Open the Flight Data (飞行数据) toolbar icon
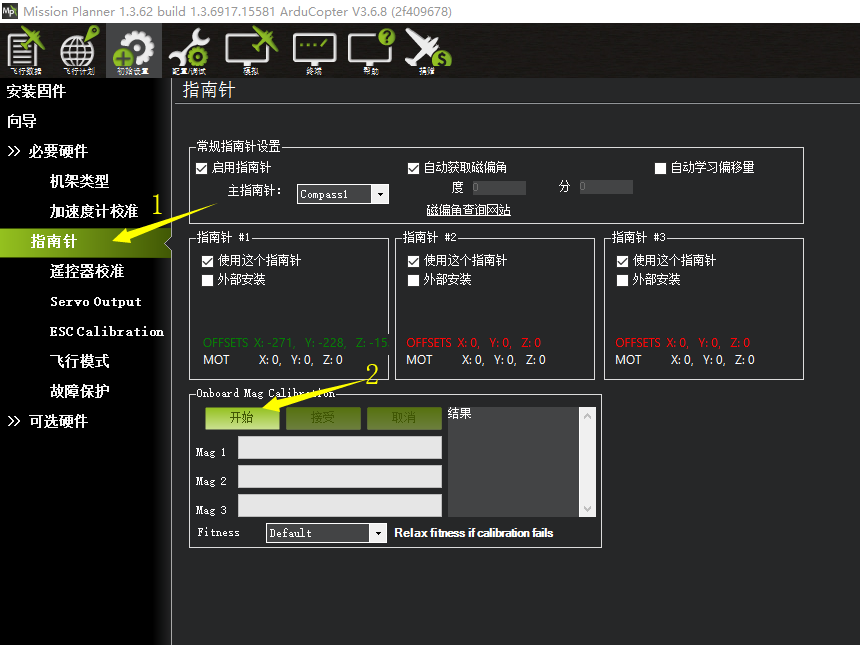The image size is (860, 645). point(25,50)
